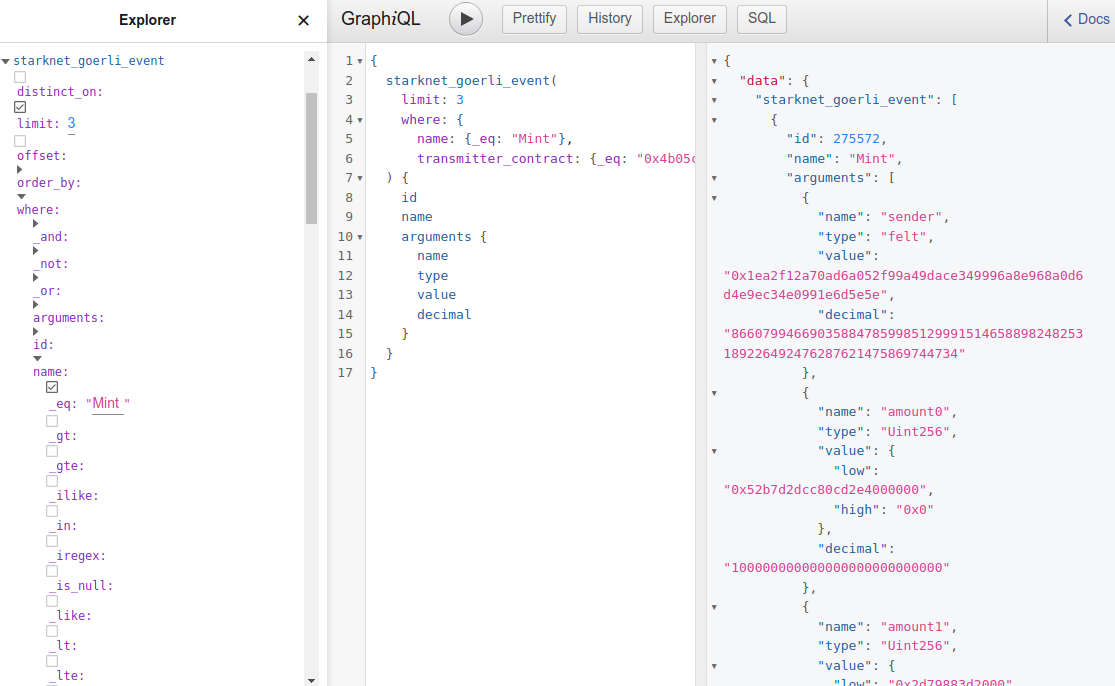Edit the _eq value Mint
1115x686 pixels.
[108, 404]
